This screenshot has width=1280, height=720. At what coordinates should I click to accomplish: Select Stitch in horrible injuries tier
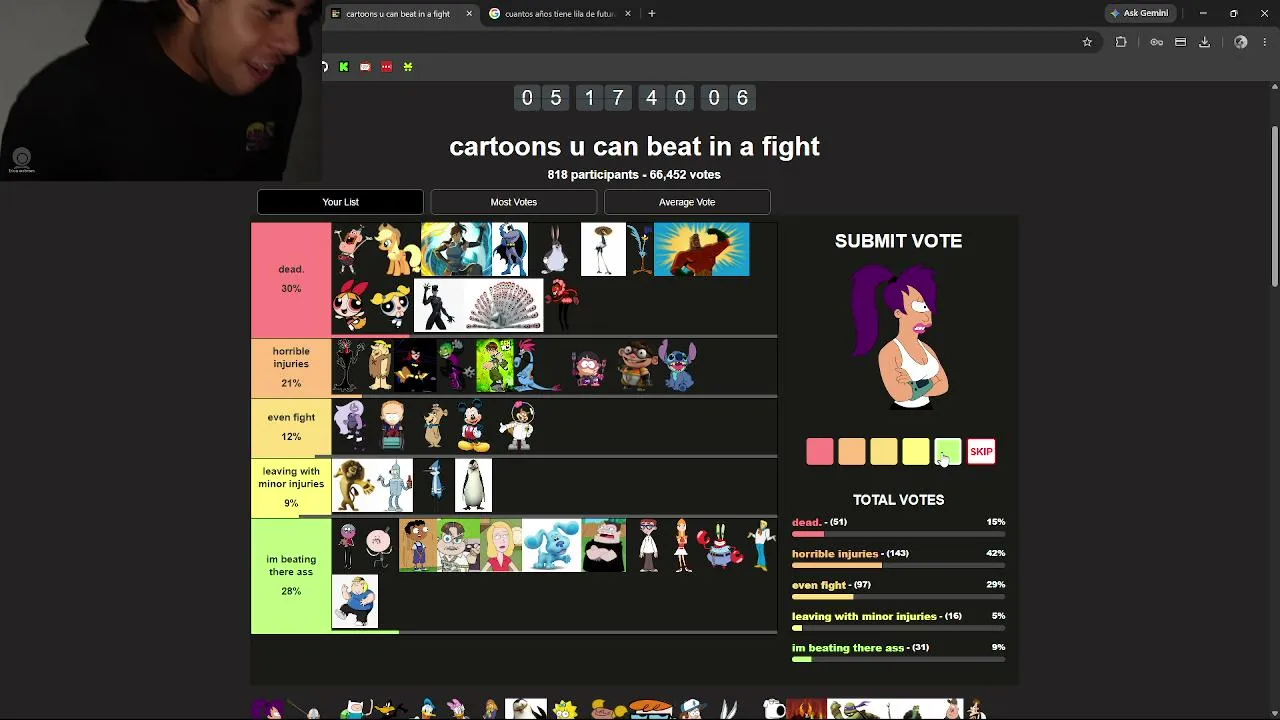click(x=679, y=365)
